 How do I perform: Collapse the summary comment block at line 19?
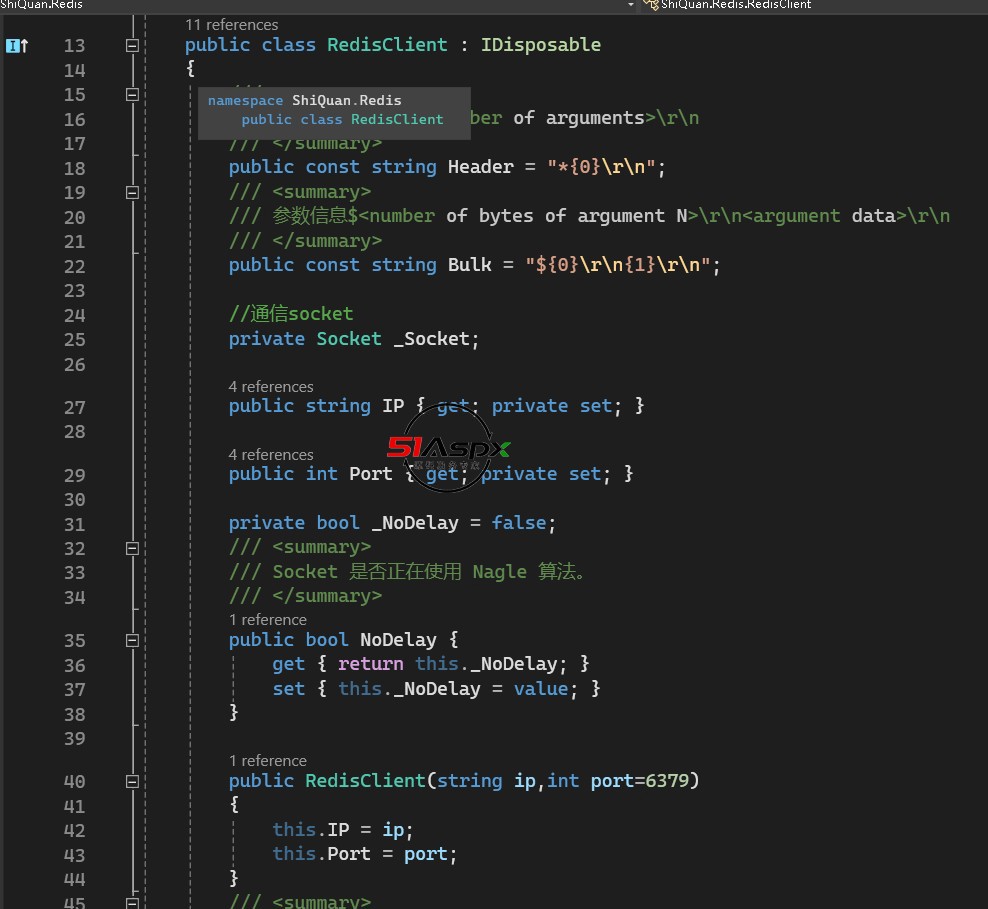point(131,192)
